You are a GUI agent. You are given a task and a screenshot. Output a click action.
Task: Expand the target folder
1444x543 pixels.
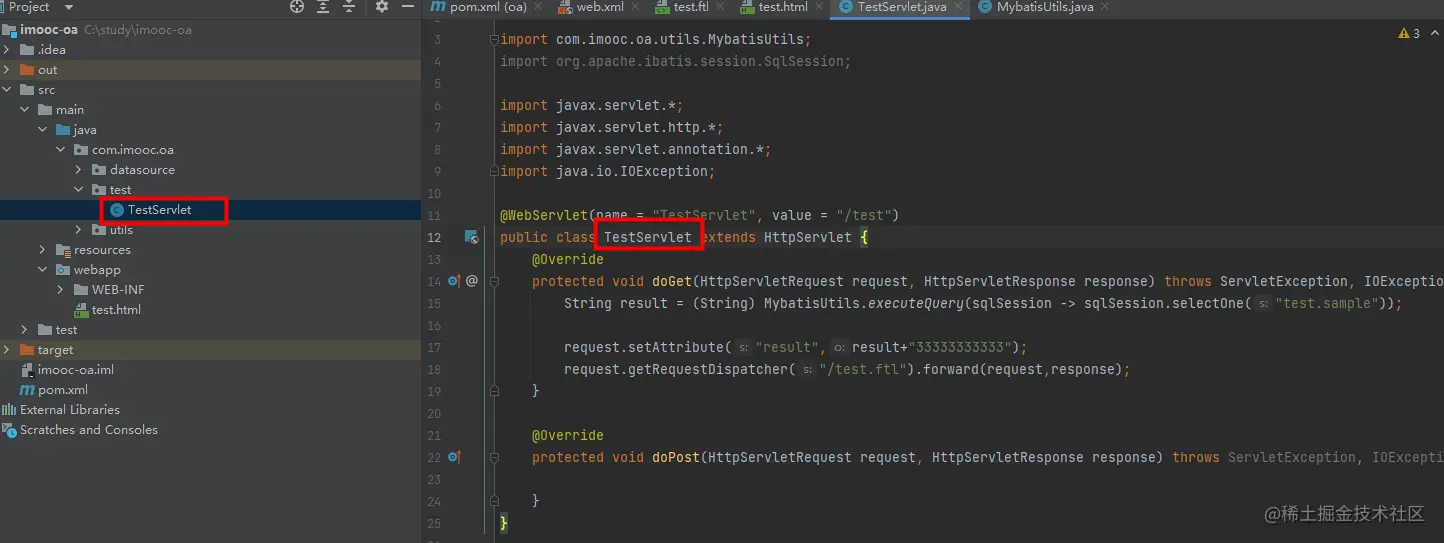[x=8, y=350]
